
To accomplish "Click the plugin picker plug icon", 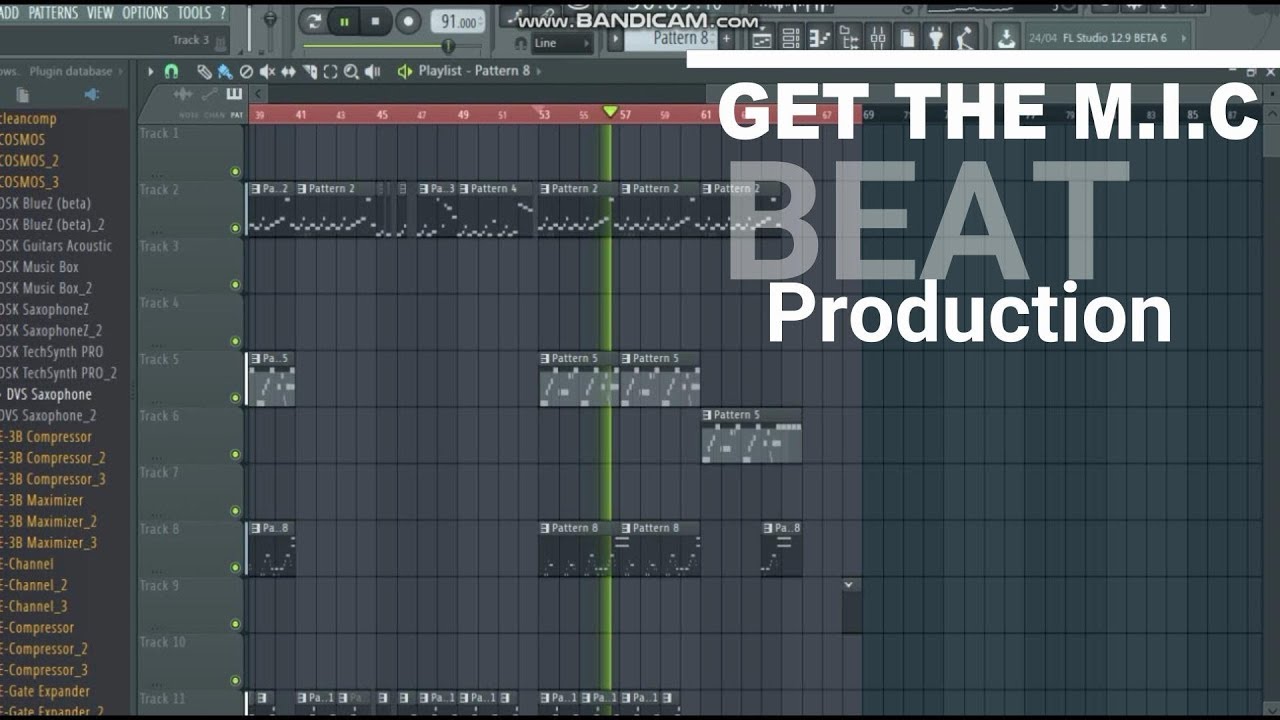I will 936,39.
